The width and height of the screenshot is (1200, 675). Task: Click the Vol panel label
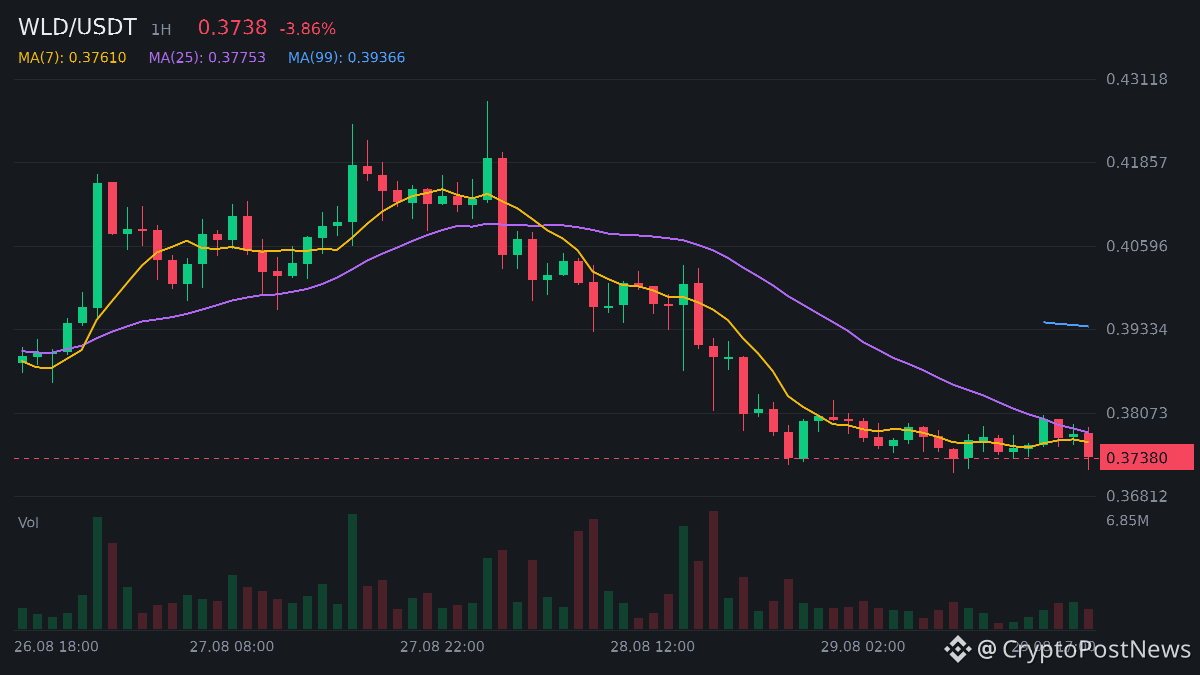click(28, 523)
